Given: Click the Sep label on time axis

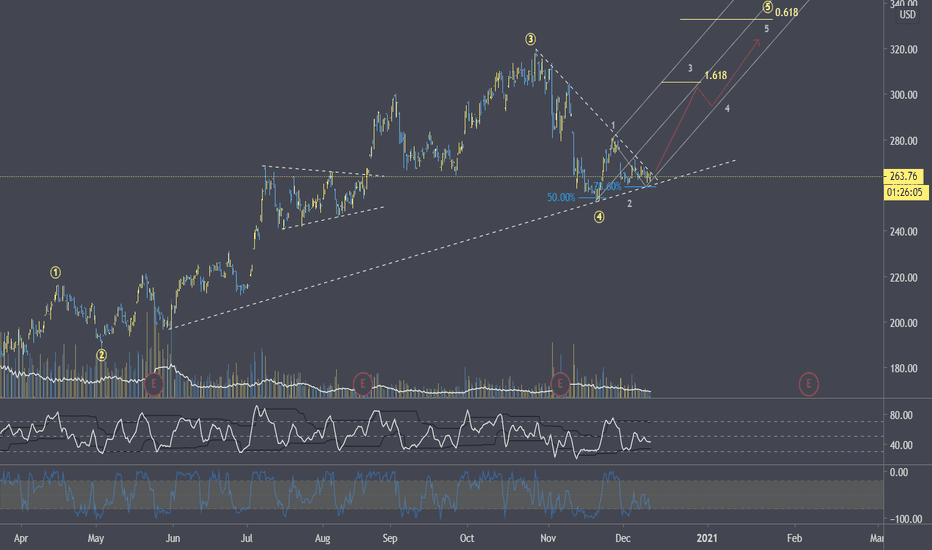Looking at the screenshot, I should pos(389,538).
